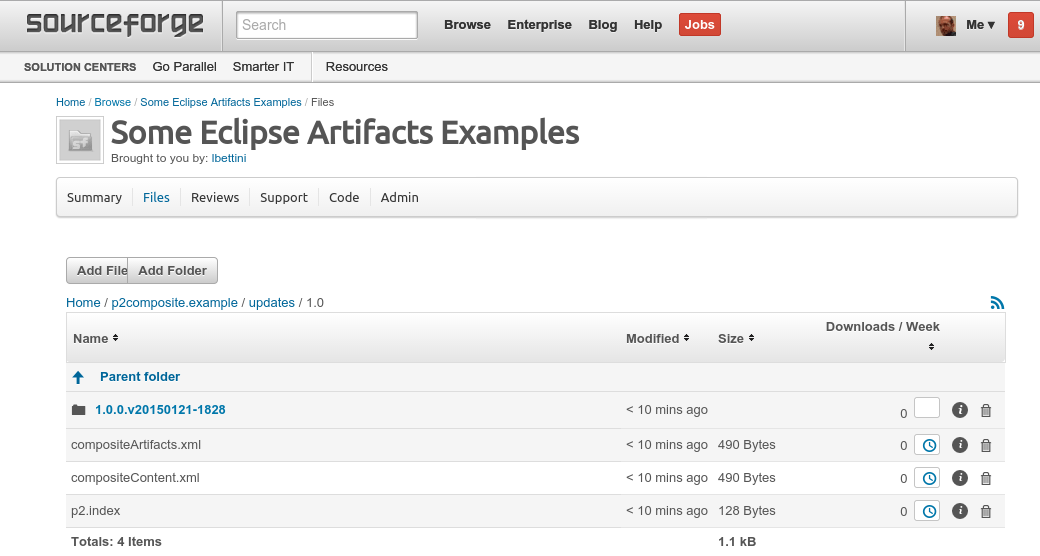Screen dimensions: 1040x556
Task: Click the clock icon for compositeArtifacts.xml
Action: coord(927,445)
